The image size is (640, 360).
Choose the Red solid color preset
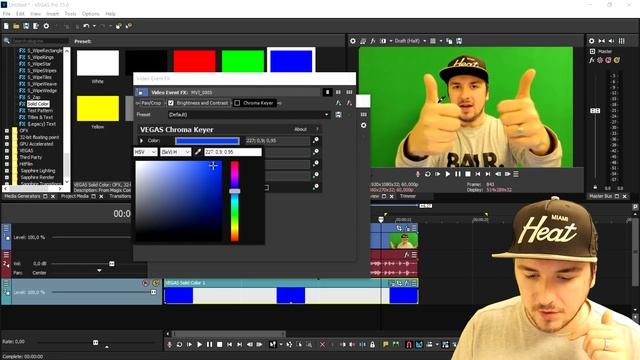pyautogui.click(x=195, y=61)
